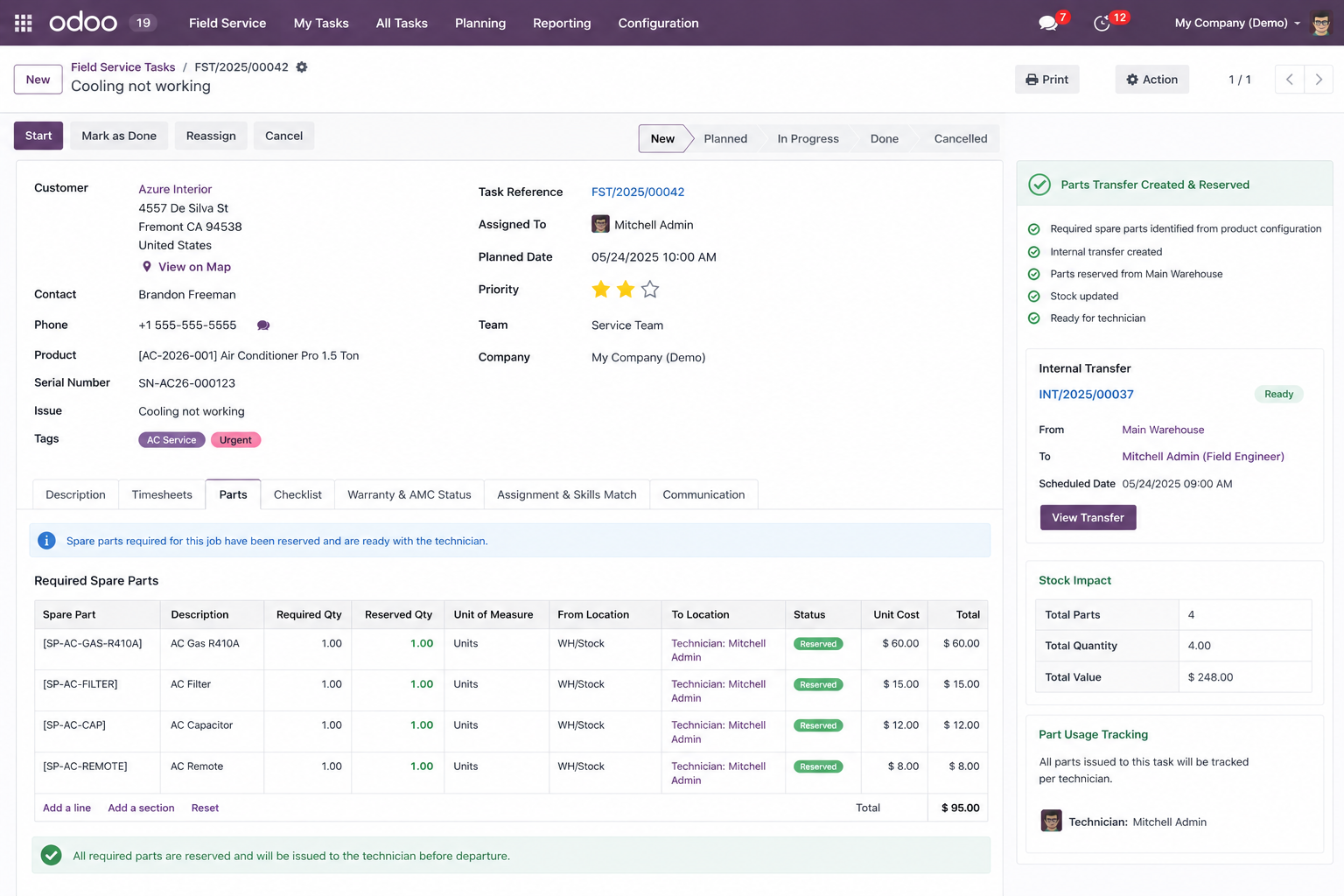
Task: Click the New record button
Action: (38, 80)
